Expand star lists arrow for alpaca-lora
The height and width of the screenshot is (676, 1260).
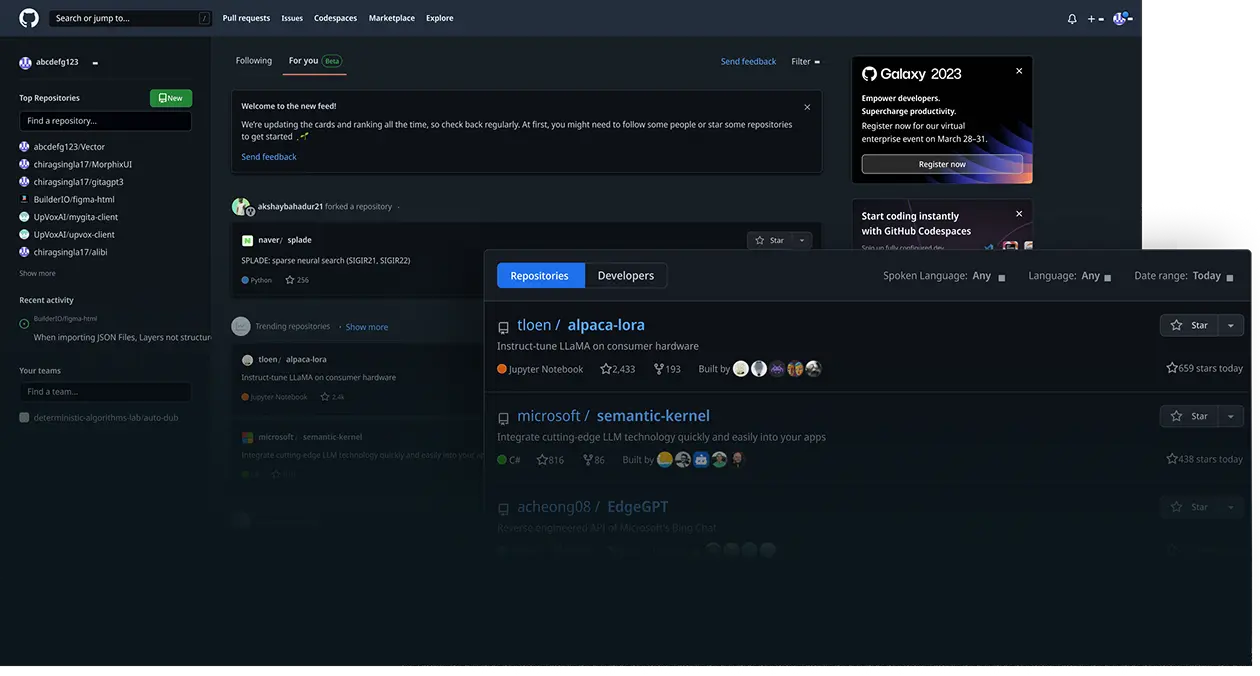click(x=1231, y=325)
